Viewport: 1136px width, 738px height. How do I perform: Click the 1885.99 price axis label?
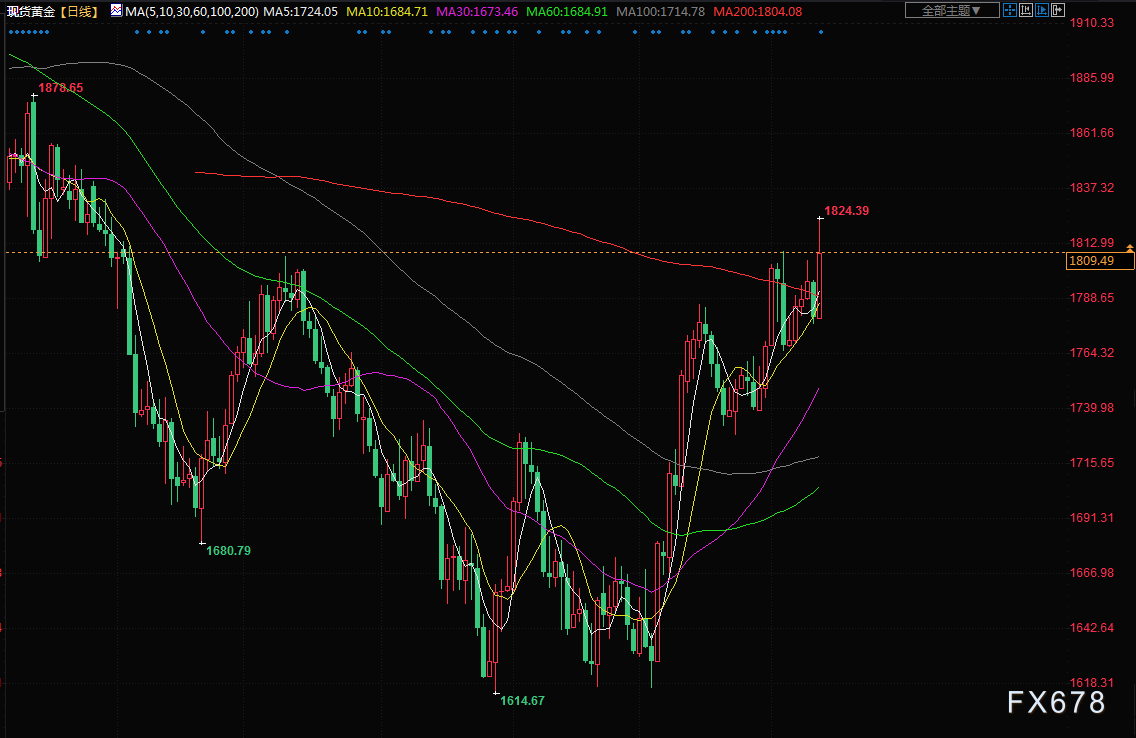point(1092,77)
